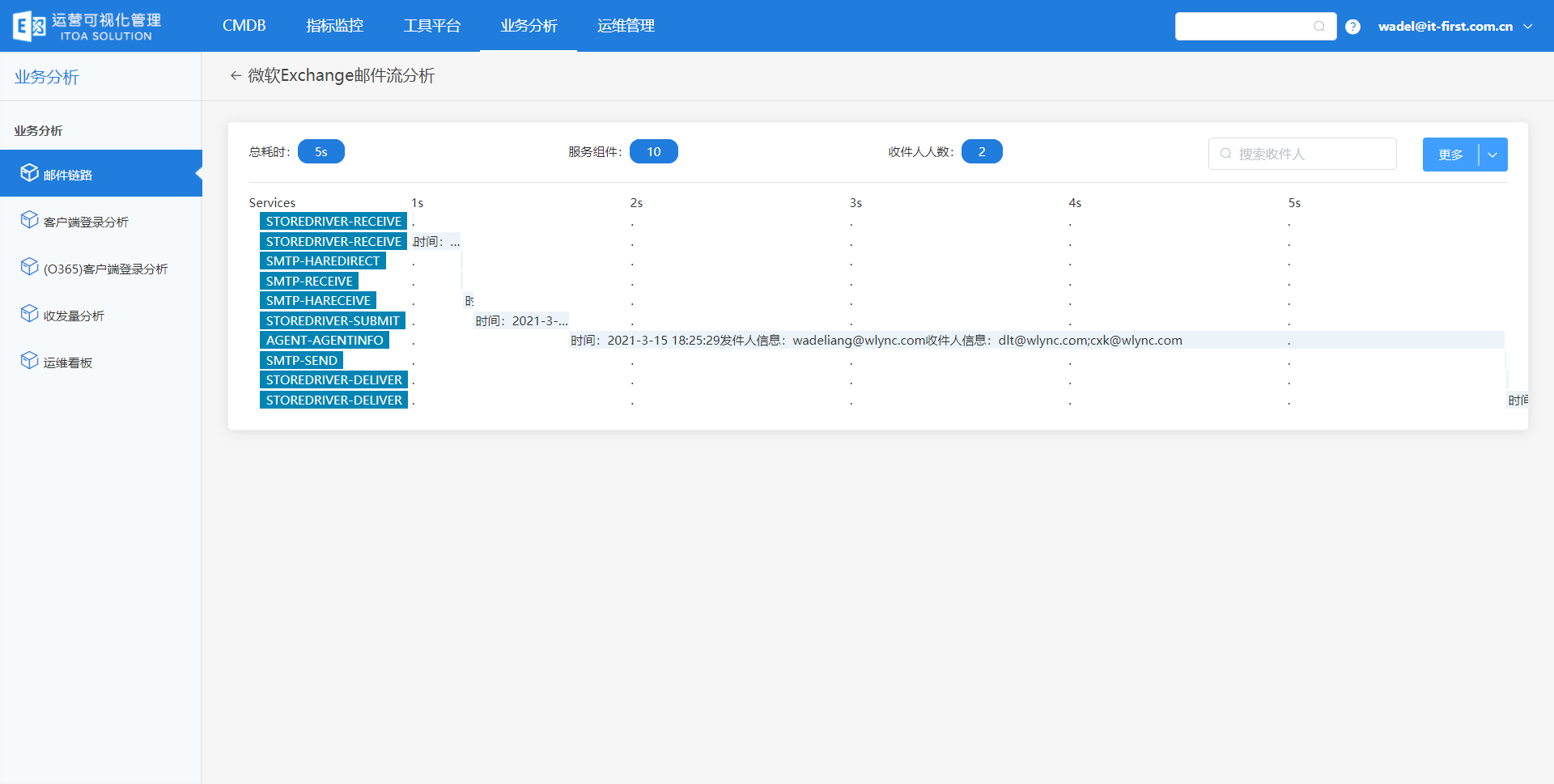Select the SMTP-HARECEIVE service label
The image size is (1554, 784).
tap(318, 300)
